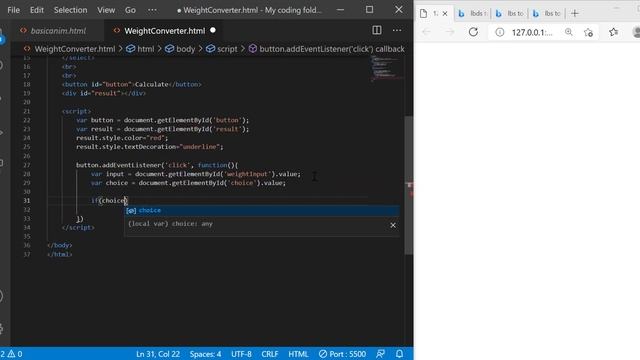
Task: Click the 127.0.0.1 address bar
Action: pyautogui.click(x=532, y=32)
